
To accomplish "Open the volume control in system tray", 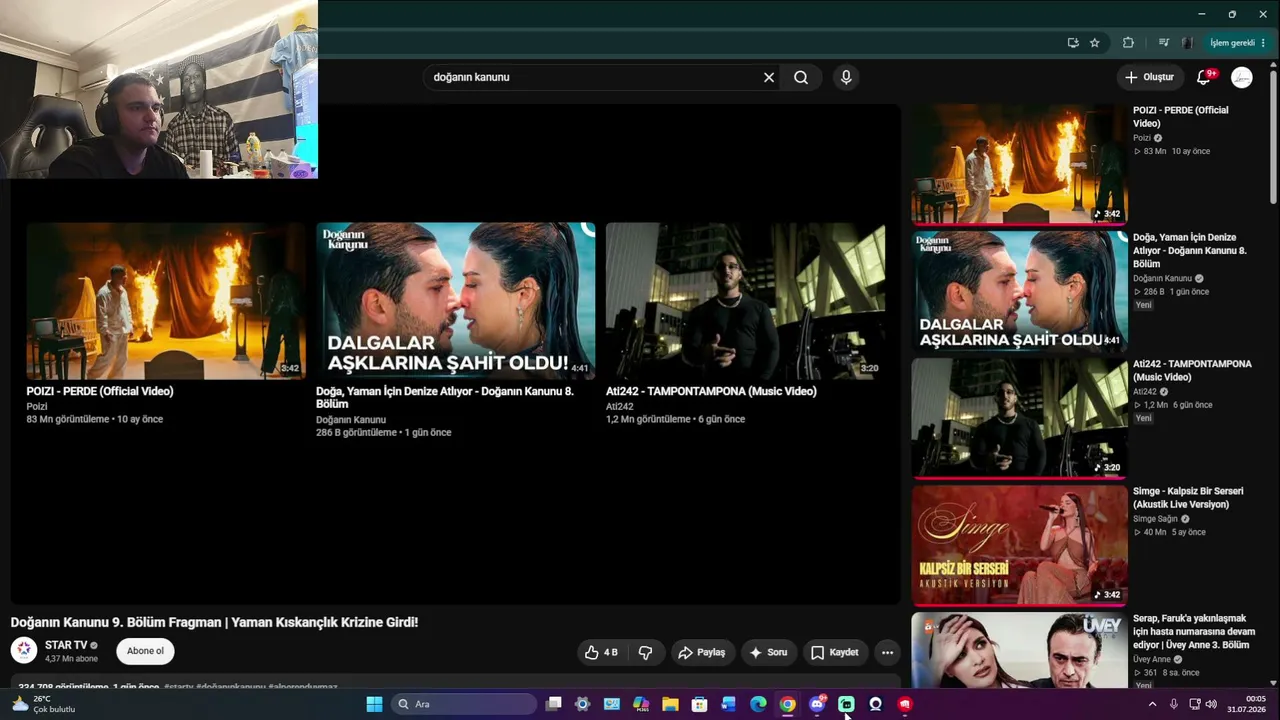I will pos(1212,704).
